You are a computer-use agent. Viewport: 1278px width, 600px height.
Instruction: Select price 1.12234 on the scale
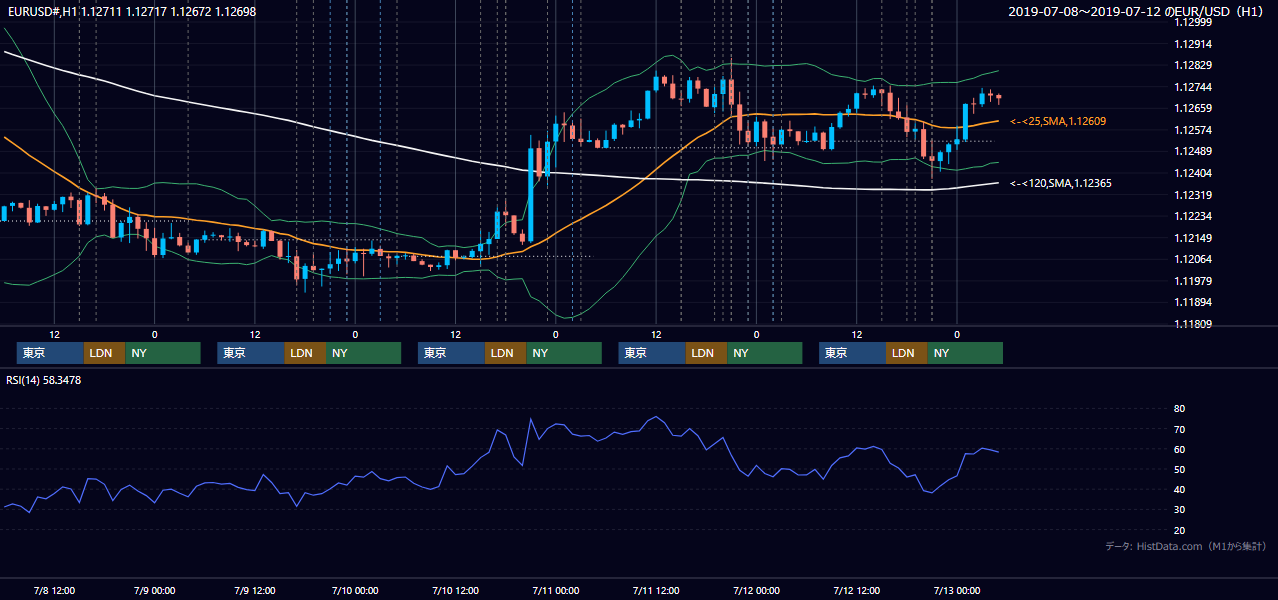(1191, 216)
